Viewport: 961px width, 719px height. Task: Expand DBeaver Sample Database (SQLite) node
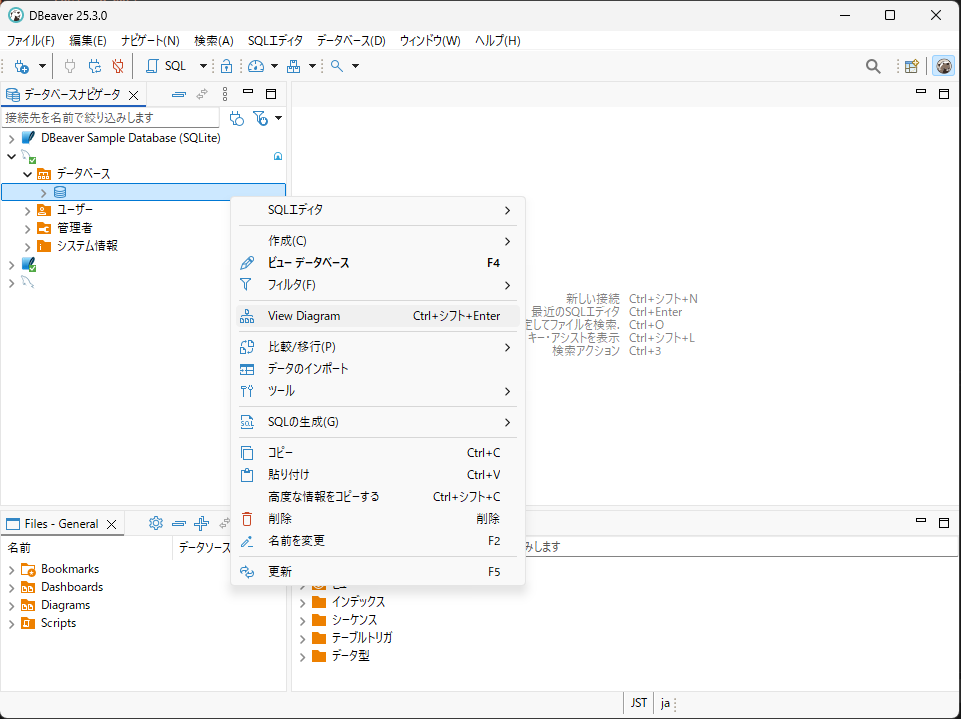pos(11,139)
